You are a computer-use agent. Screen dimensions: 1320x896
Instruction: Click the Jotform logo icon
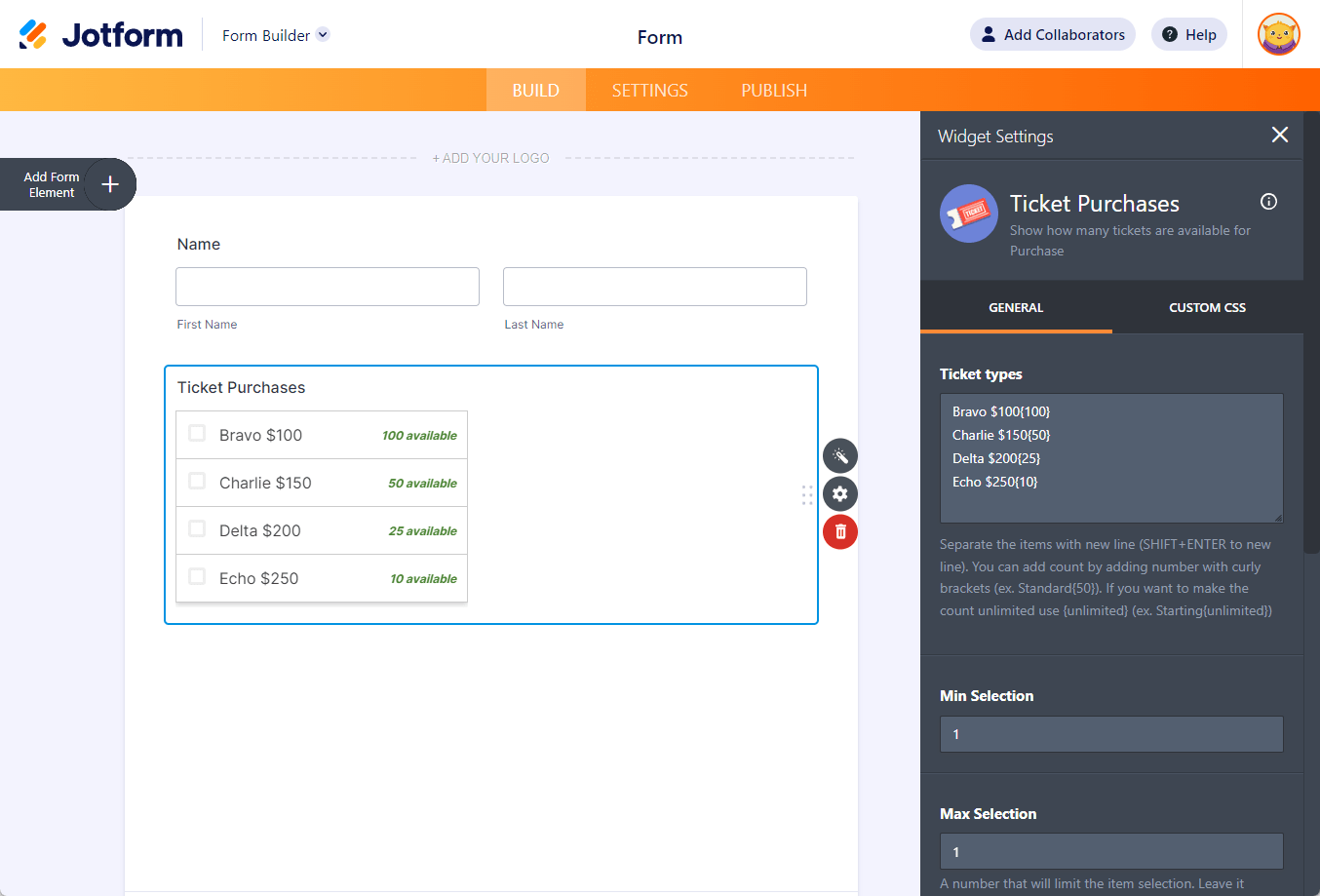click(x=33, y=34)
